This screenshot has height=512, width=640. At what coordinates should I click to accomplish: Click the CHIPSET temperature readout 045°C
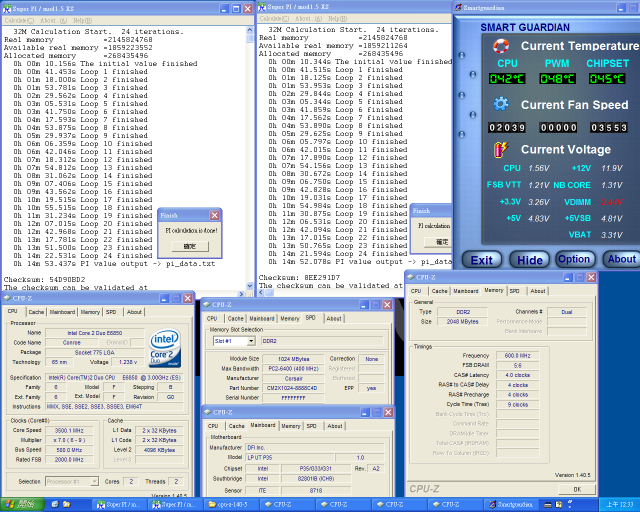coord(607,78)
